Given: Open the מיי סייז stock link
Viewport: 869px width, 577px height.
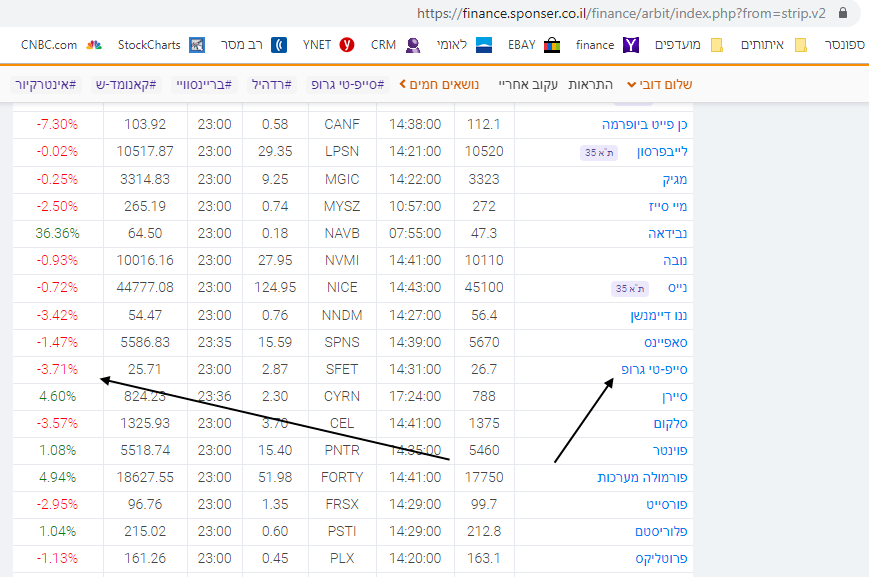Looking at the screenshot, I should (x=668, y=206).
